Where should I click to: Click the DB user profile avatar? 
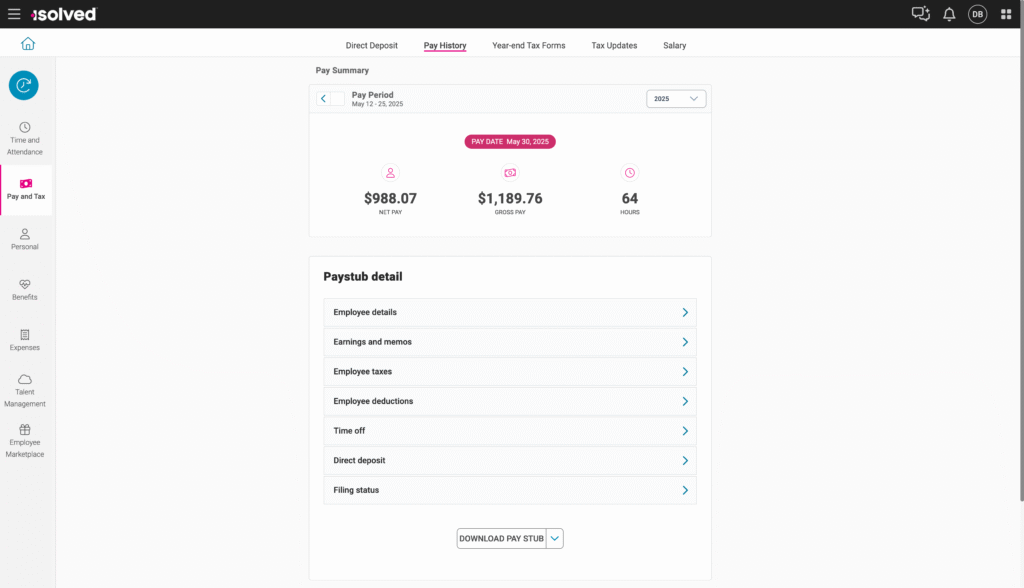pos(977,14)
